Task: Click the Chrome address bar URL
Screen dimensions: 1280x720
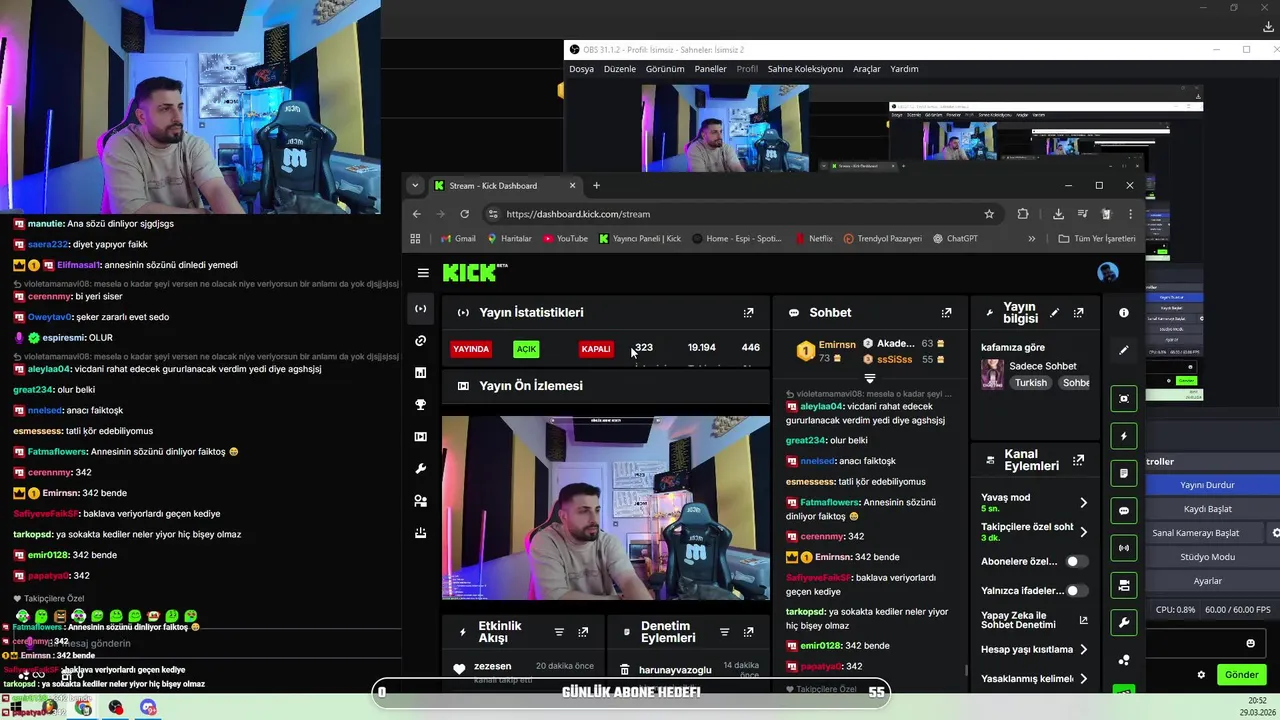Action: [578, 214]
